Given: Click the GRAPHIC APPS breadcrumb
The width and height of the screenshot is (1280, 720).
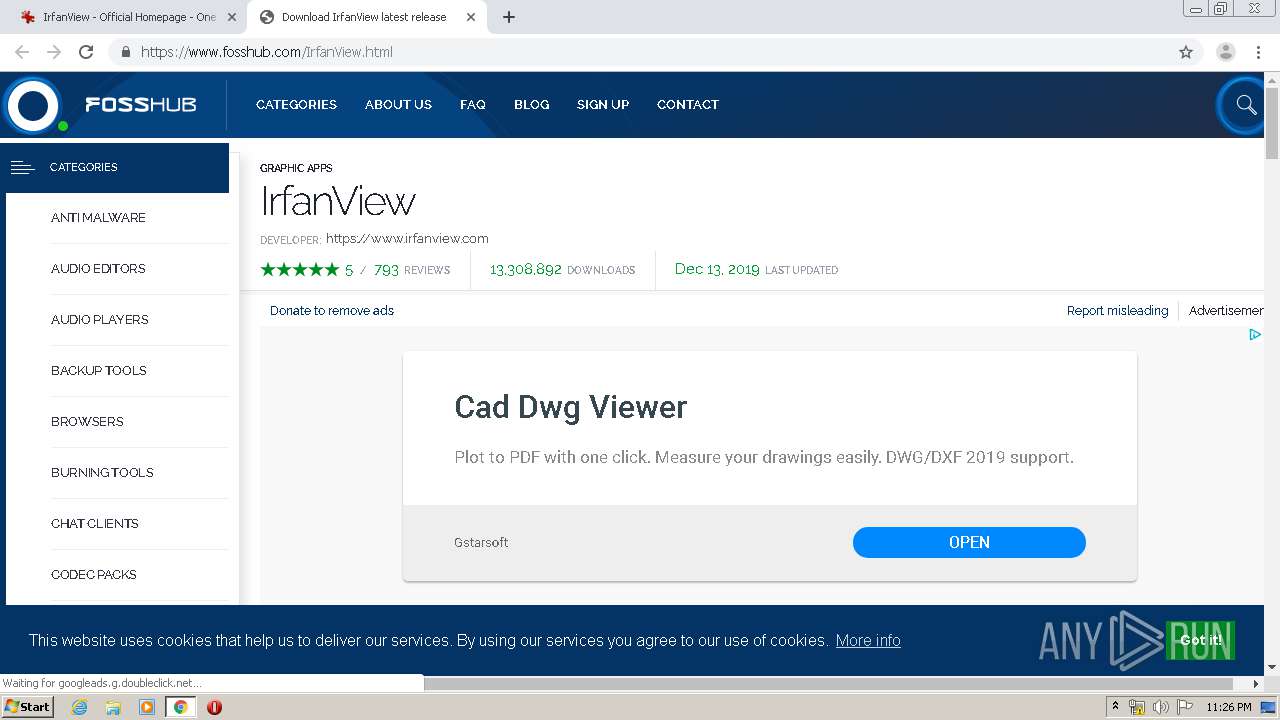Looking at the screenshot, I should coord(296,168).
